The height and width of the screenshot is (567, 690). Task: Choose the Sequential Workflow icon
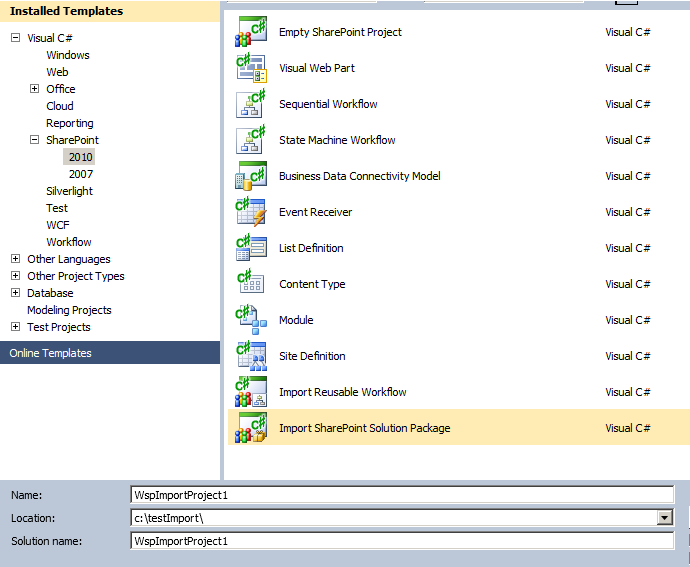[x=250, y=104]
